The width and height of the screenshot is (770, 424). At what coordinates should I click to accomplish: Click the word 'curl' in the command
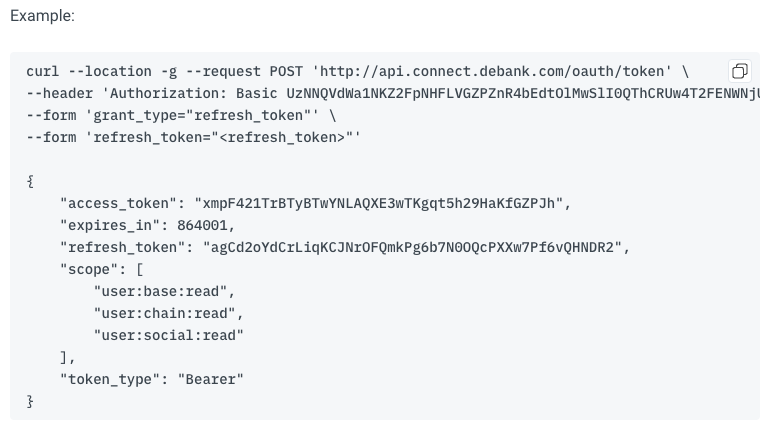coord(43,72)
